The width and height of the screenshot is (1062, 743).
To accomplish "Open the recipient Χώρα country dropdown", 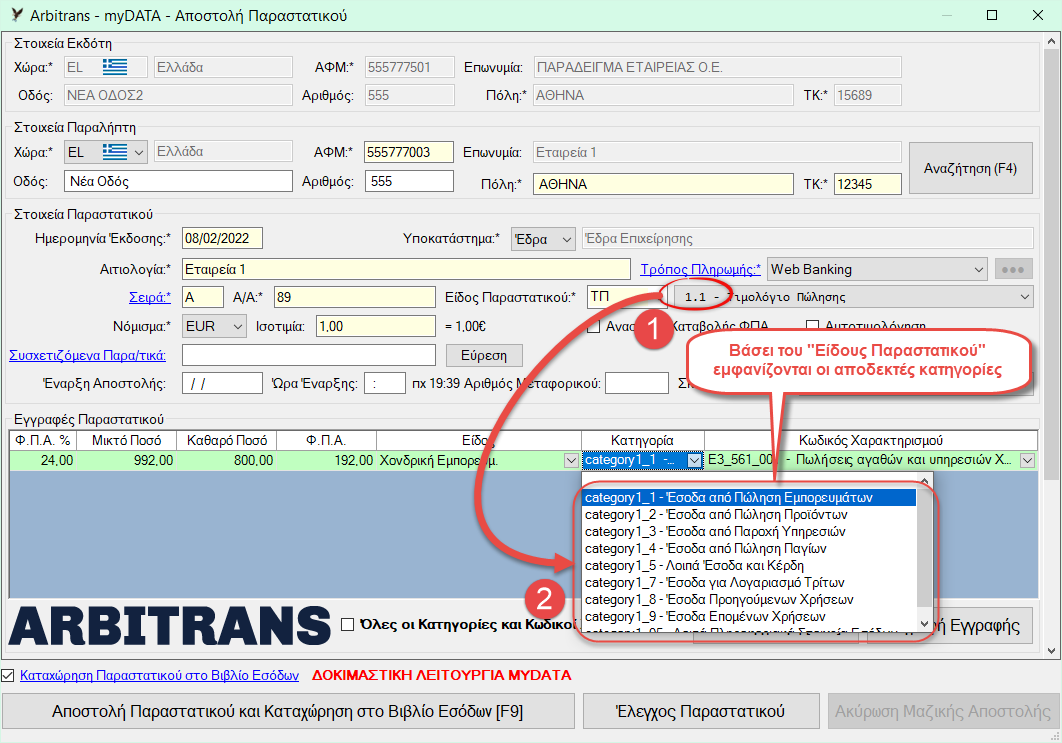I will (138, 152).
